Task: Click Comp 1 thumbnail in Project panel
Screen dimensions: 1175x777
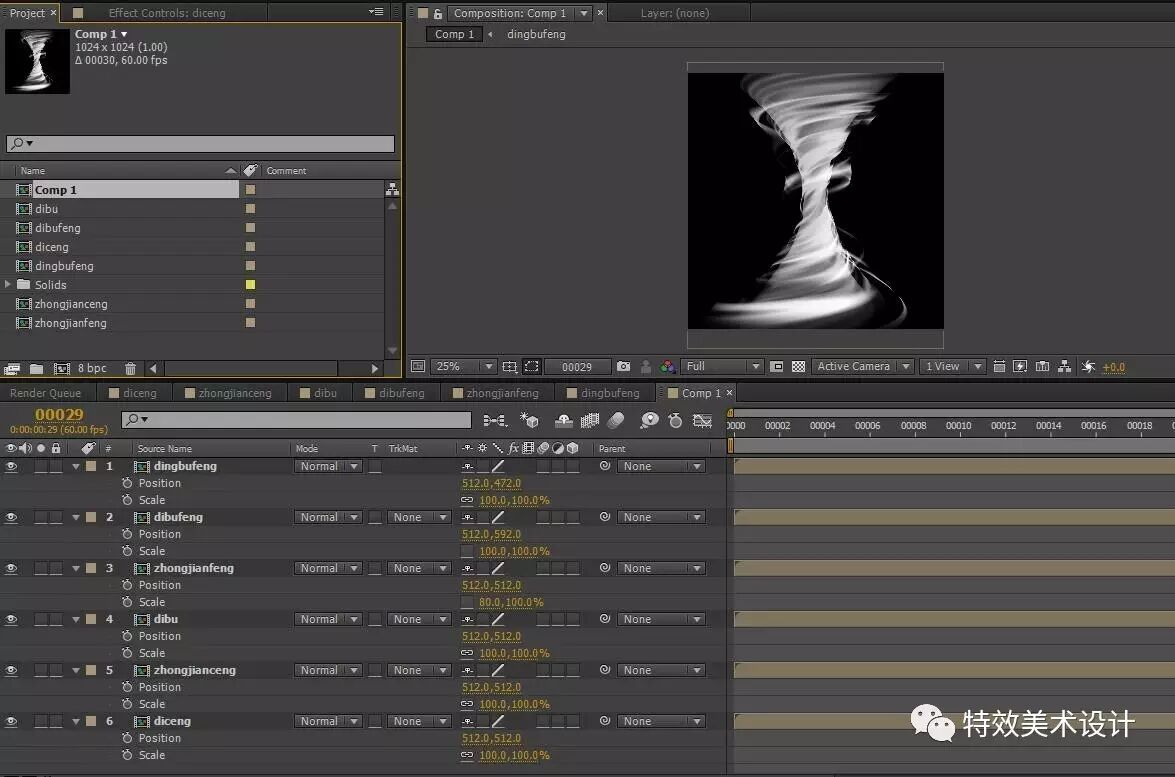Action: [x=37, y=61]
